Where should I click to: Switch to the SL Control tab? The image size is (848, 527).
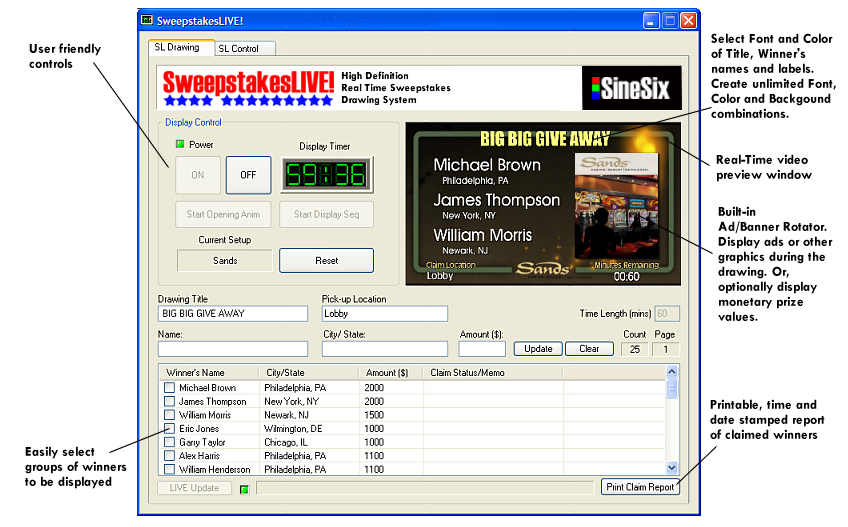tap(245, 49)
